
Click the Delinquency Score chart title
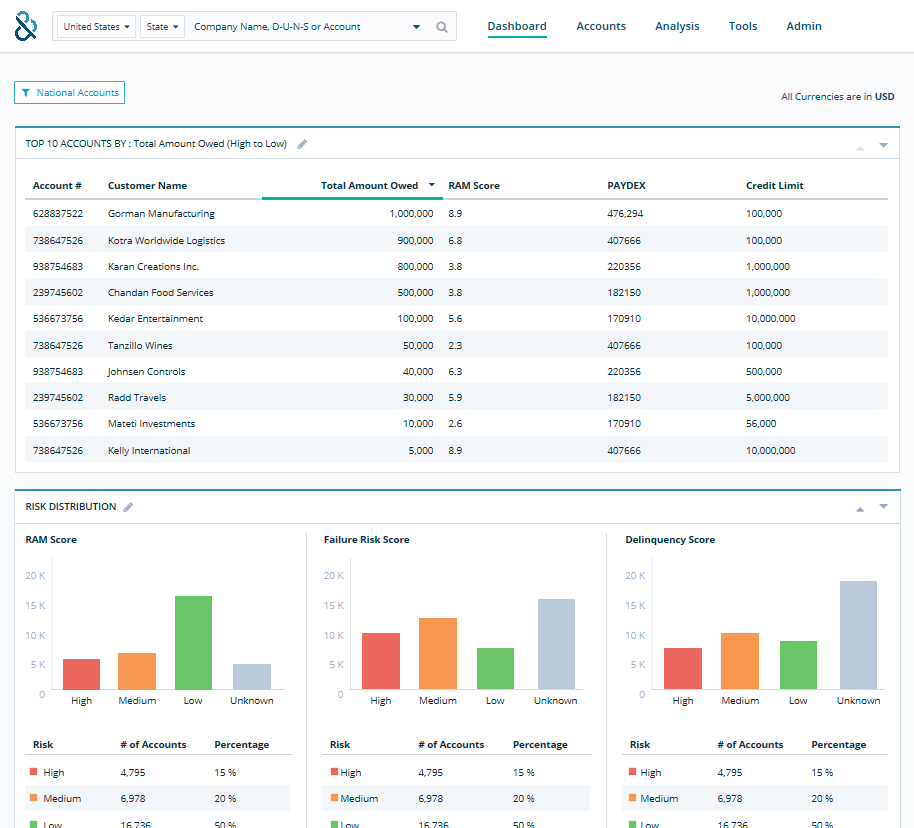click(x=670, y=539)
